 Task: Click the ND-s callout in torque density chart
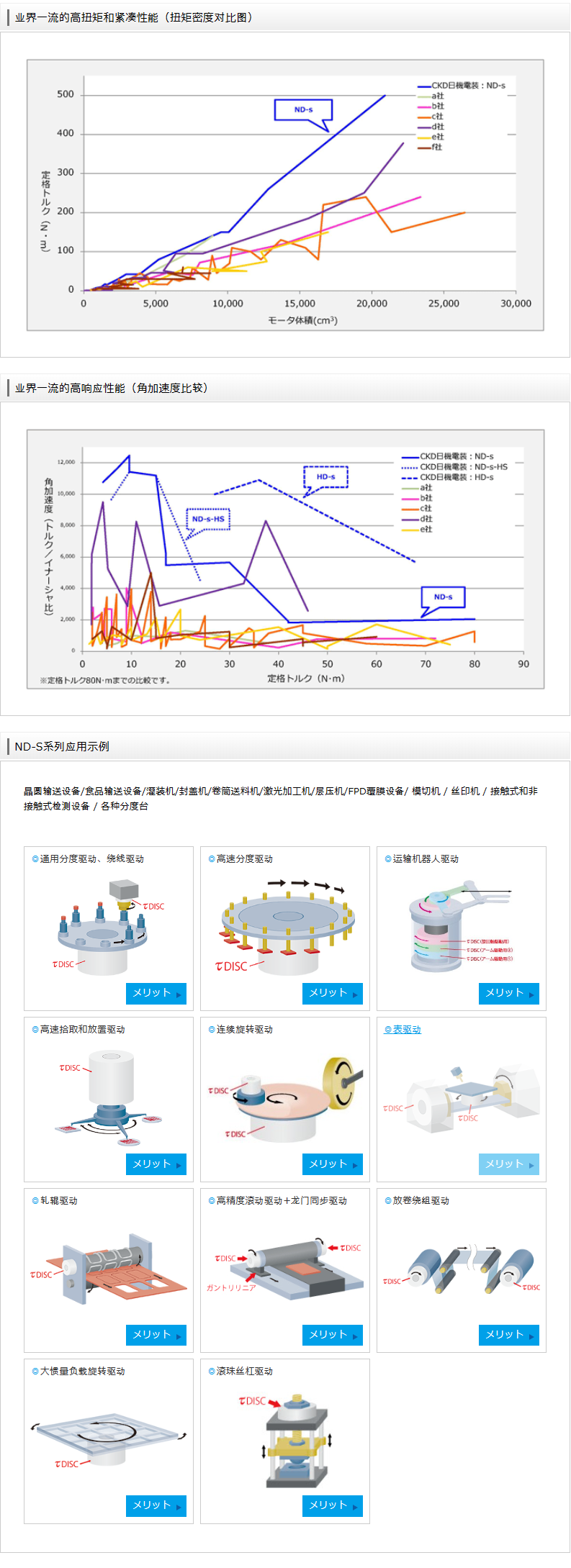point(303,110)
